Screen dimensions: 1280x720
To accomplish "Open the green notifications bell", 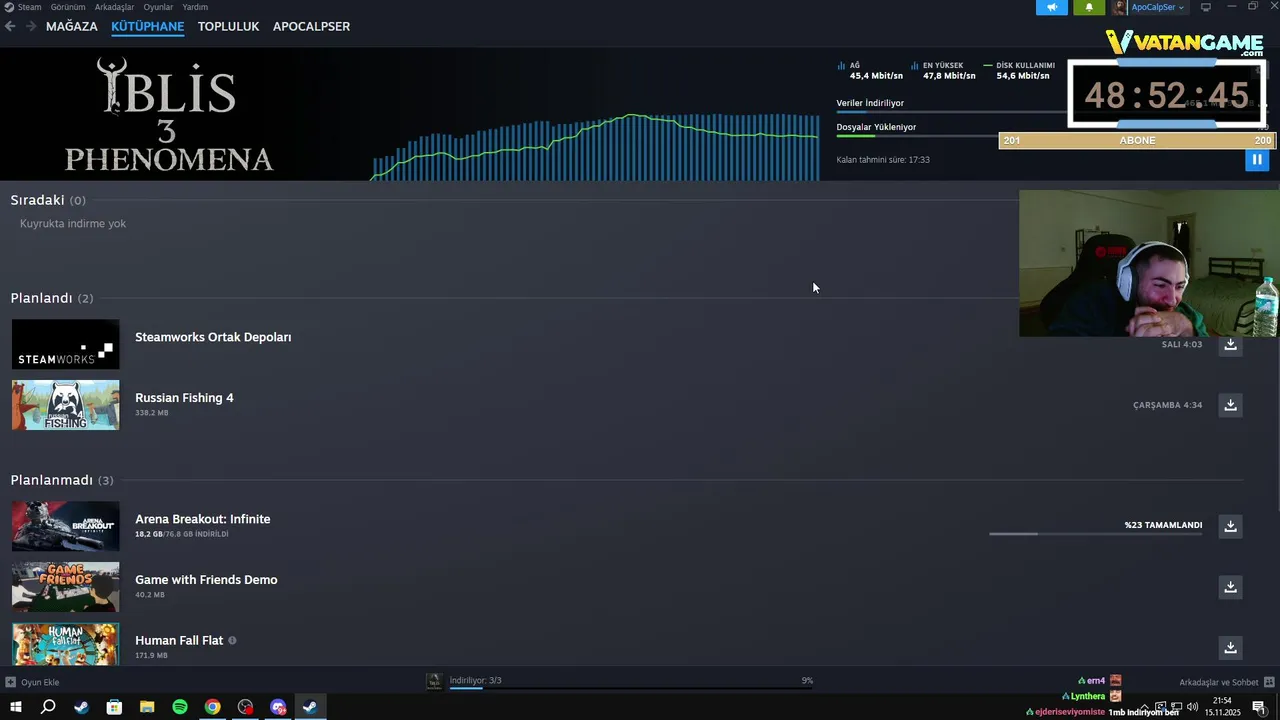I will 1089,7.
